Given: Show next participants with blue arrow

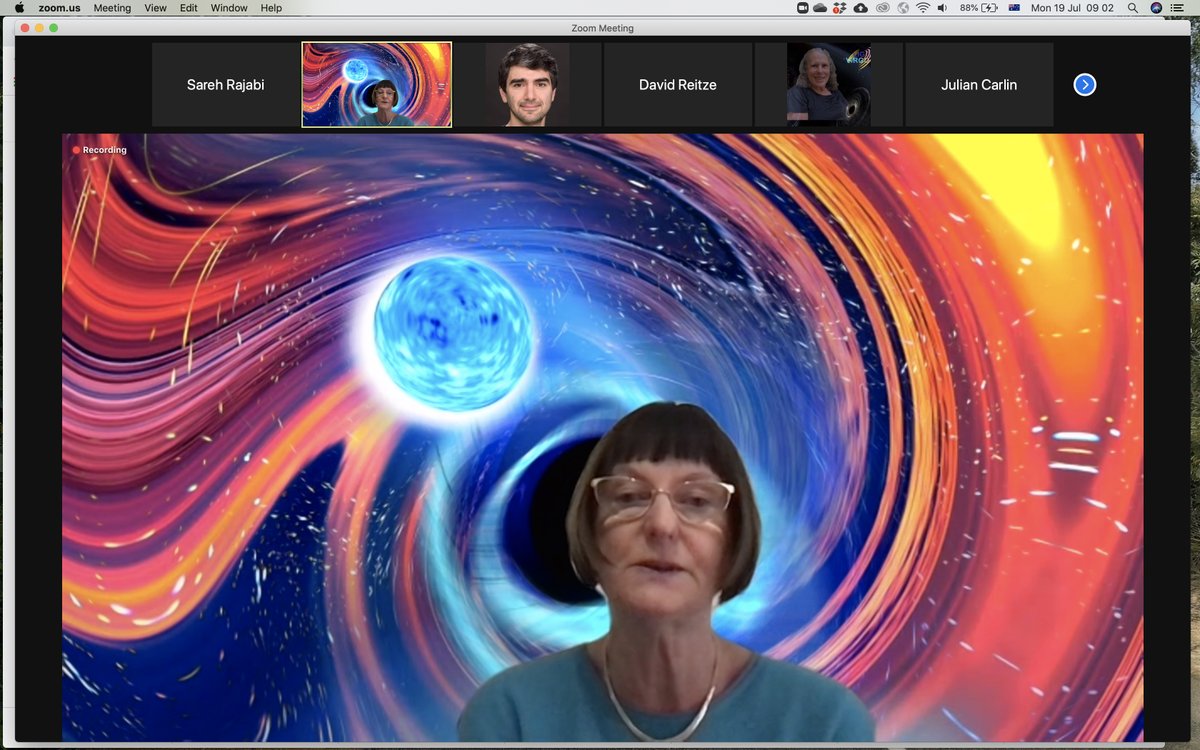Looking at the screenshot, I should coord(1085,85).
